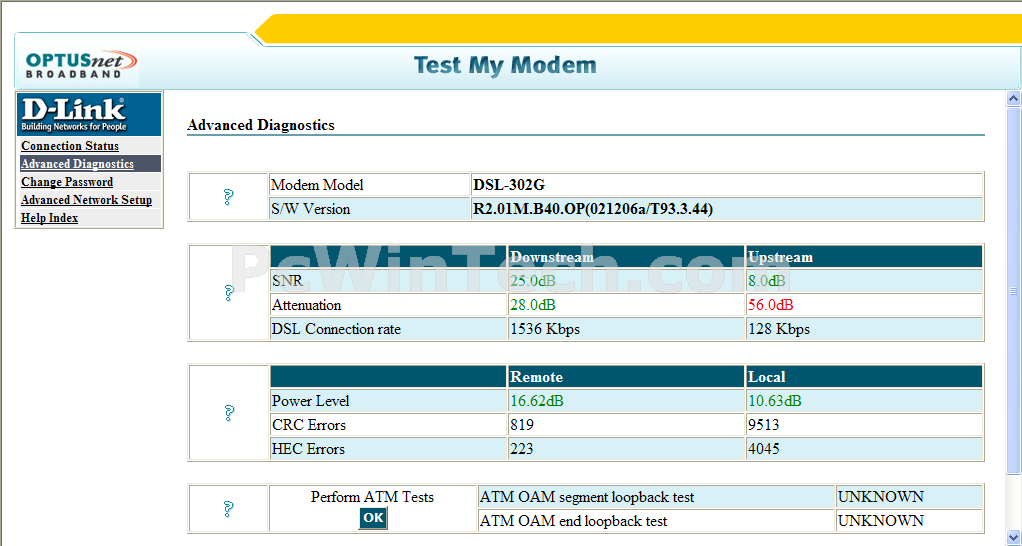Go to Change Password
The width and height of the screenshot is (1022, 546).
pyautogui.click(x=66, y=182)
